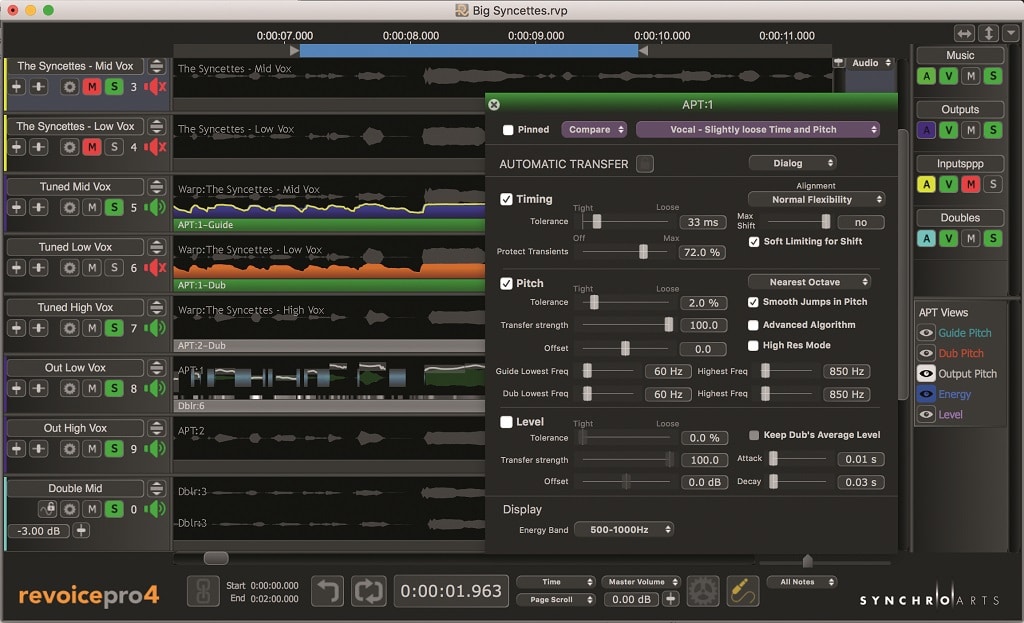The image size is (1024, 623).
Task: Toggle the loop playback button
Action: point(369,591)
